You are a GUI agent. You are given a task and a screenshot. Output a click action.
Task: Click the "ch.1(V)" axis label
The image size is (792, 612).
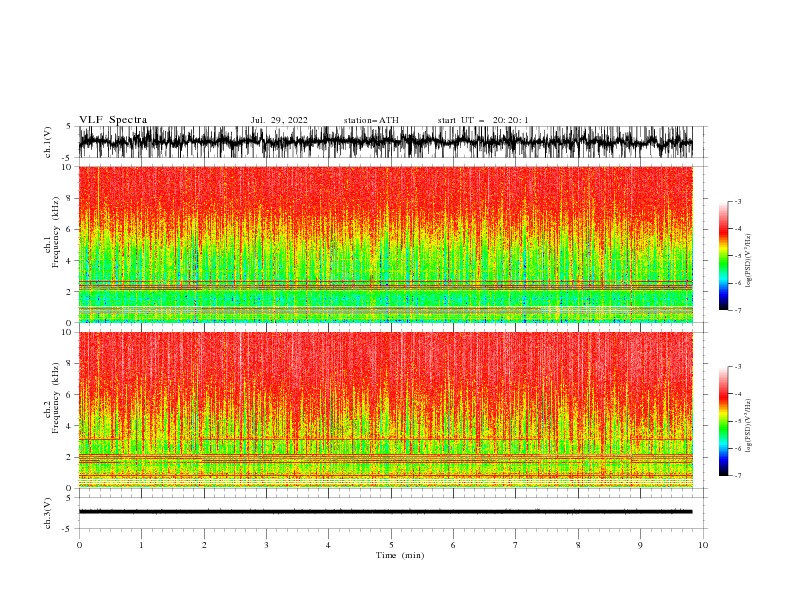click(x=48, y=142)
